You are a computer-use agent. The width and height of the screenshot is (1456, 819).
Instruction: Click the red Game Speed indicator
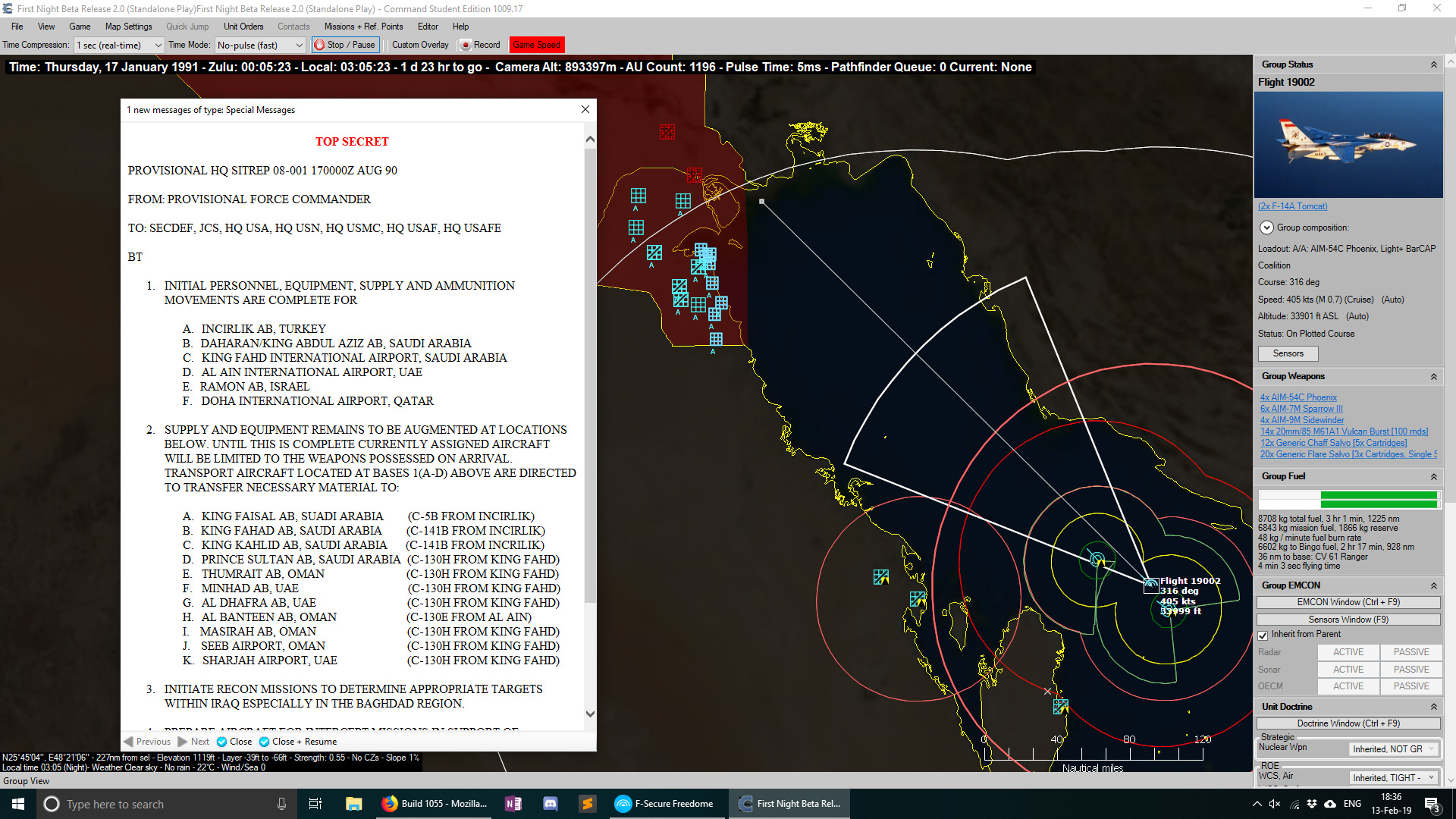(537, 45)
